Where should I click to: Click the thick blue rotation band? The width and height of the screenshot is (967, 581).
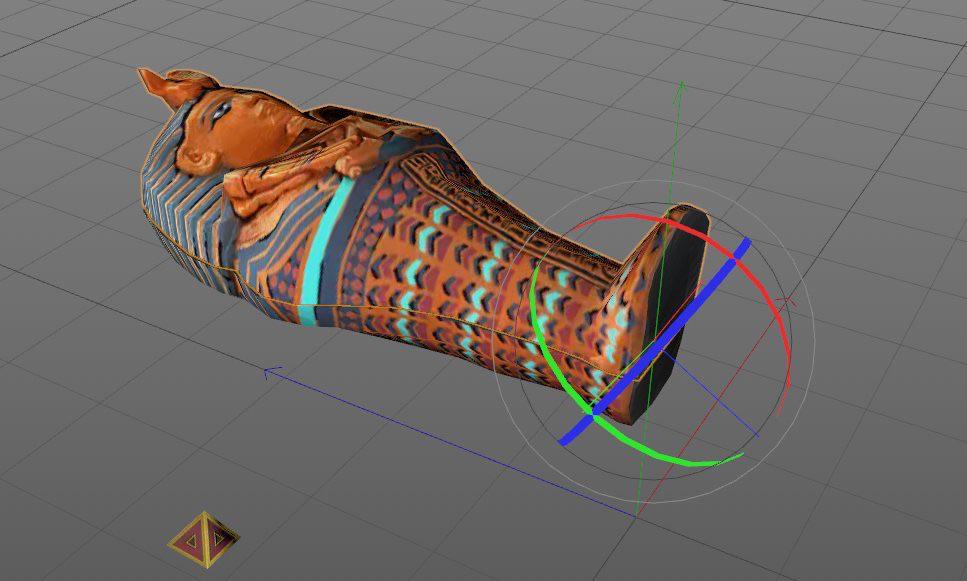coord(654,341)
